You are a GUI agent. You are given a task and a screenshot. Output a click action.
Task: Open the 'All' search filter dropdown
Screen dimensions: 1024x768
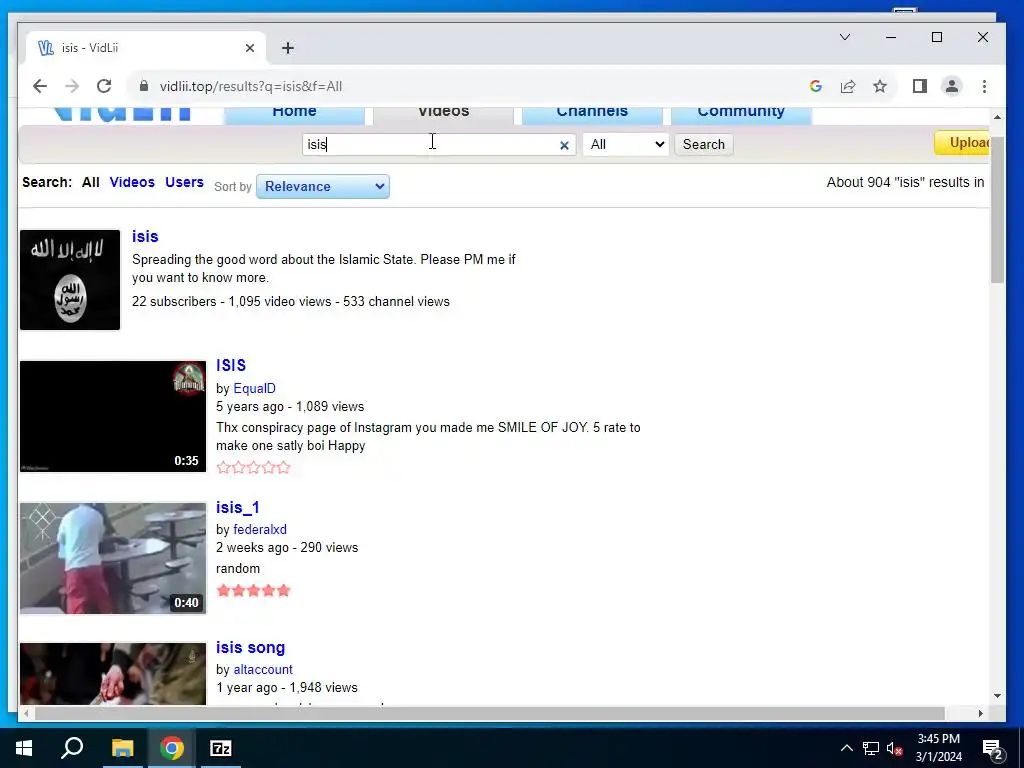coord(626,144)
